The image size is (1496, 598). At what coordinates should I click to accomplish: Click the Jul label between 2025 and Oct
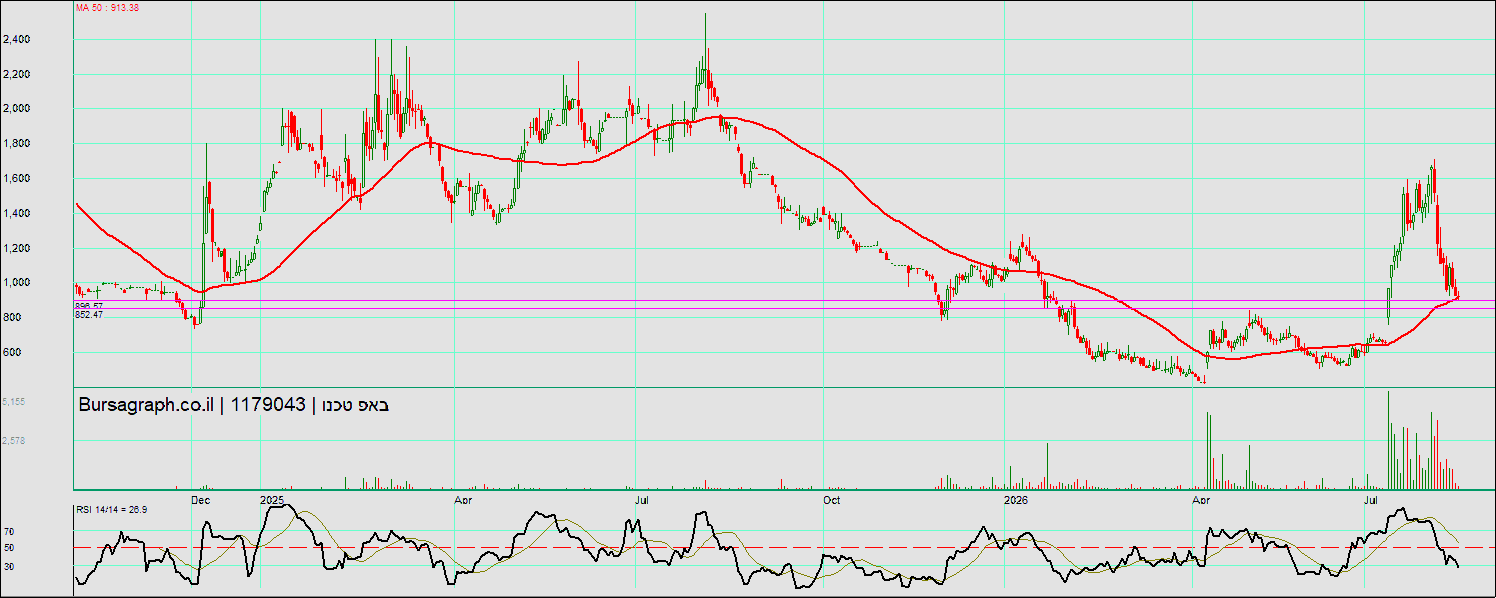(x=642, y=498)
